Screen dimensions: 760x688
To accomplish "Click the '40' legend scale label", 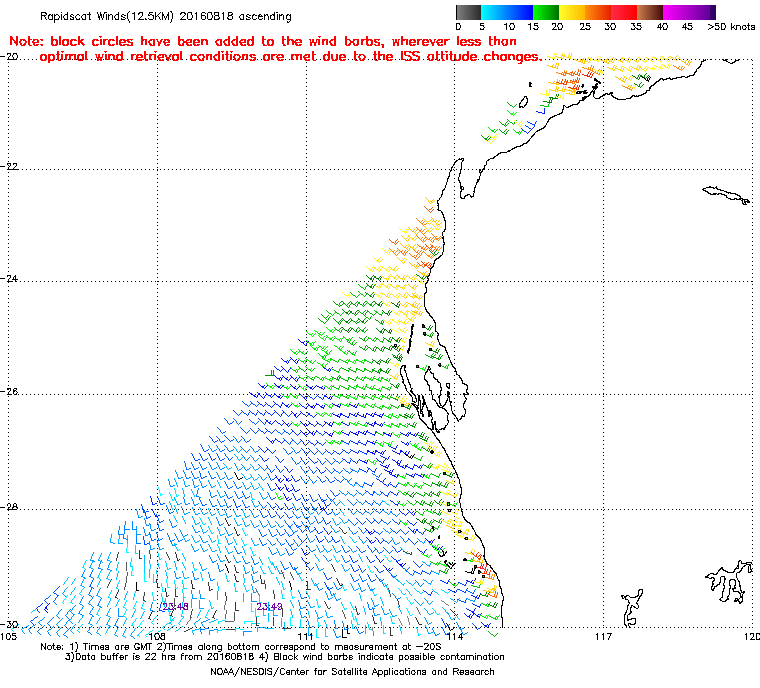I will click(x=662, y=27).
